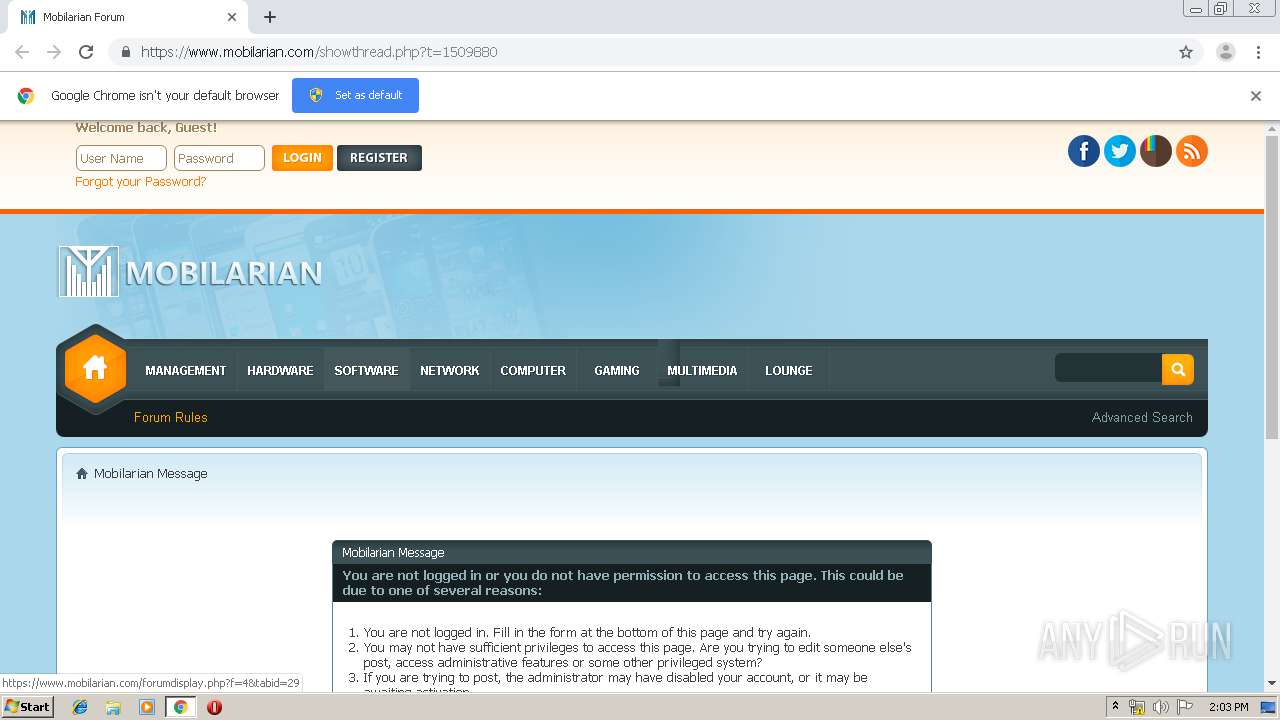1280x720 pixels.
Task: Bookmark this page with star icon
Action: click(1186, 52)
